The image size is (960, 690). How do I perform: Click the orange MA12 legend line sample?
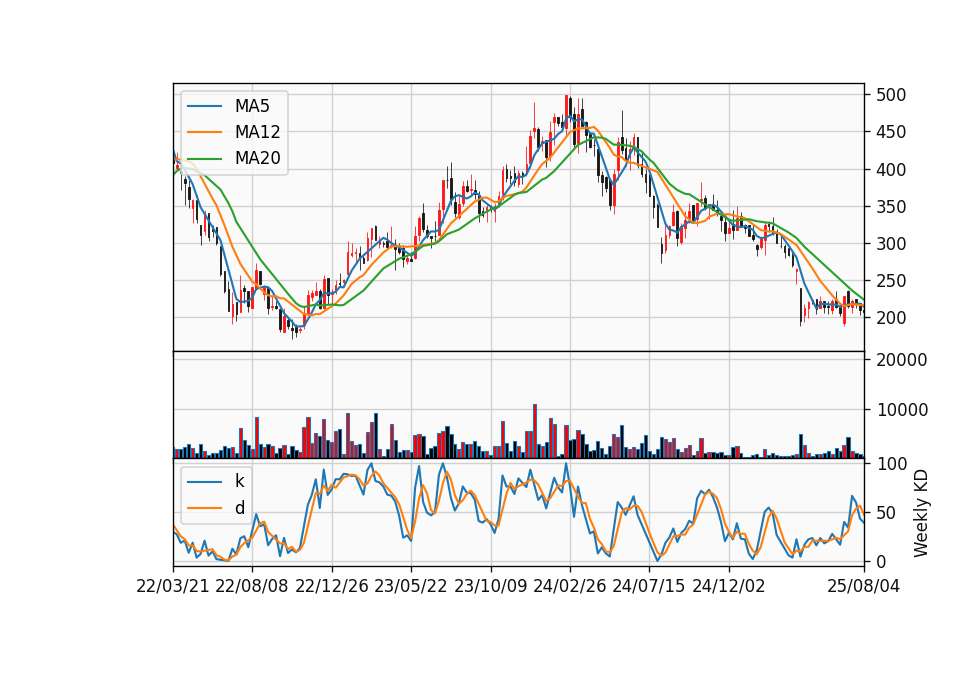[204, 132]
